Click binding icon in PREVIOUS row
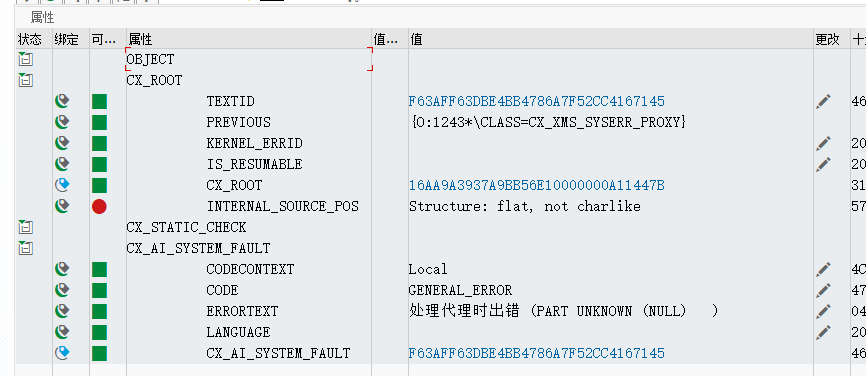Image resolution: width=866 pixels, height=376 pixels. tap(62, 122)
